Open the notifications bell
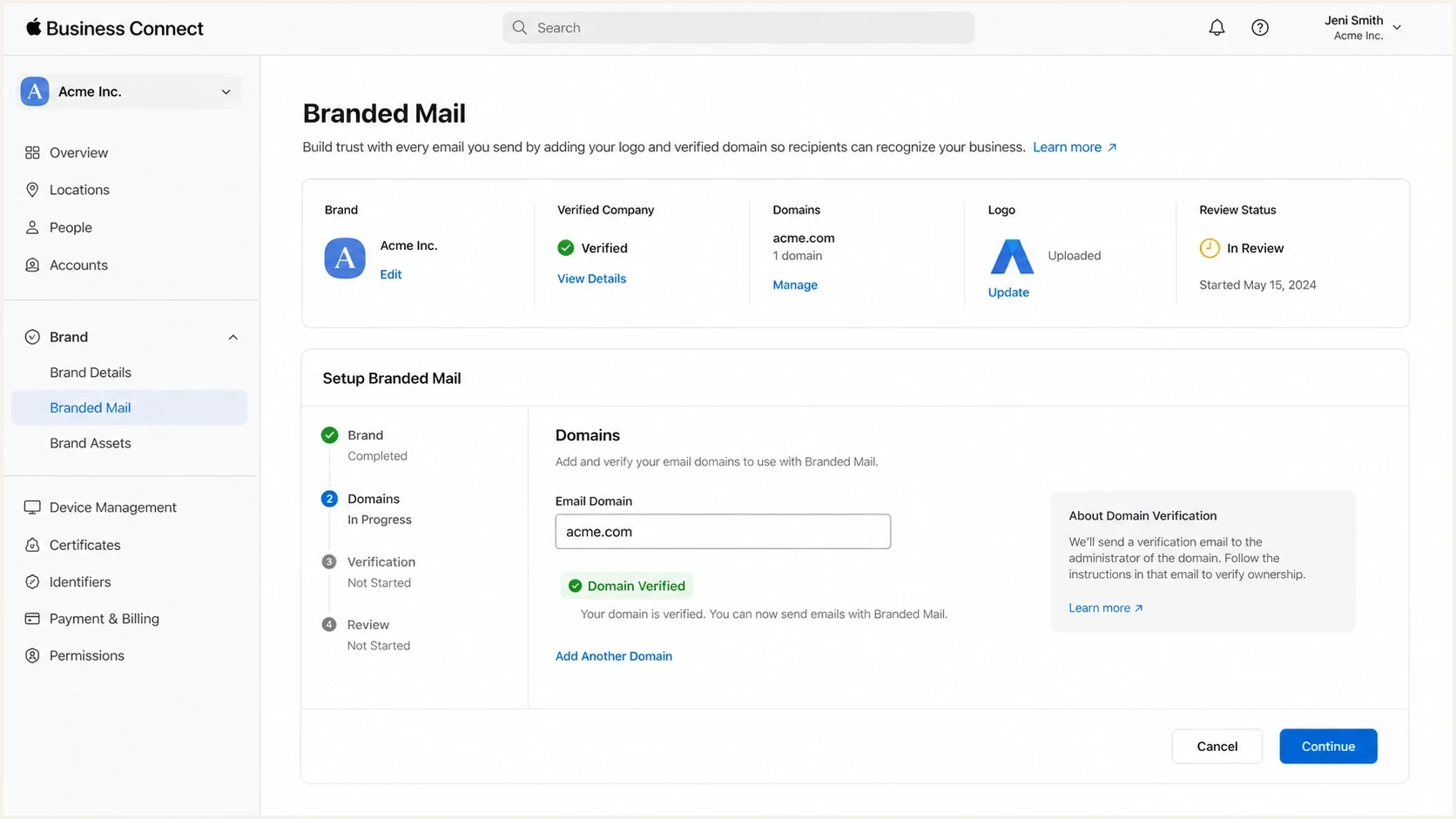The width and height of the screenshot is (1456, 819). click(1217, 28)
